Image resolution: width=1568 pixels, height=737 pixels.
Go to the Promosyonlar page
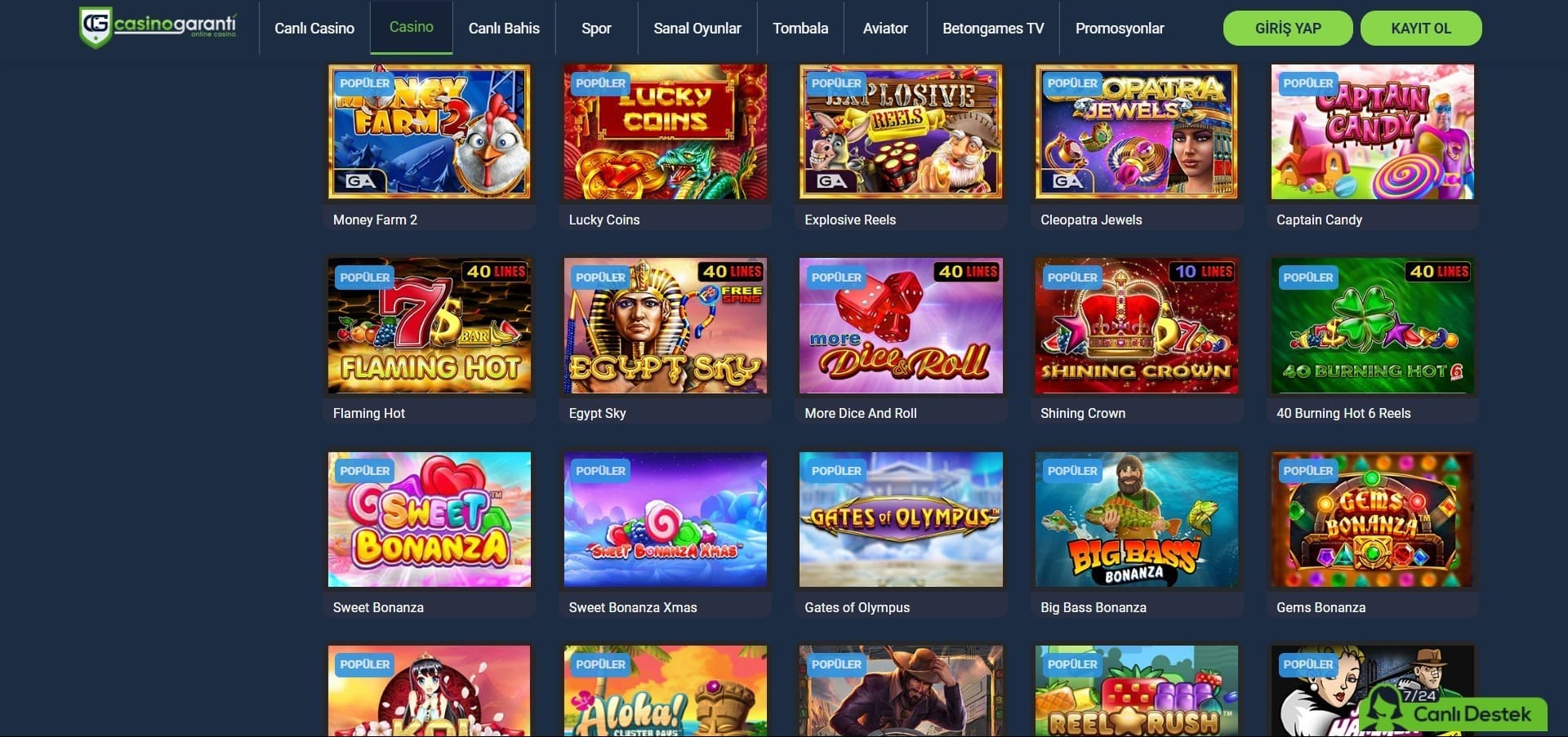pyautogui.click(x=1120, y=29)
